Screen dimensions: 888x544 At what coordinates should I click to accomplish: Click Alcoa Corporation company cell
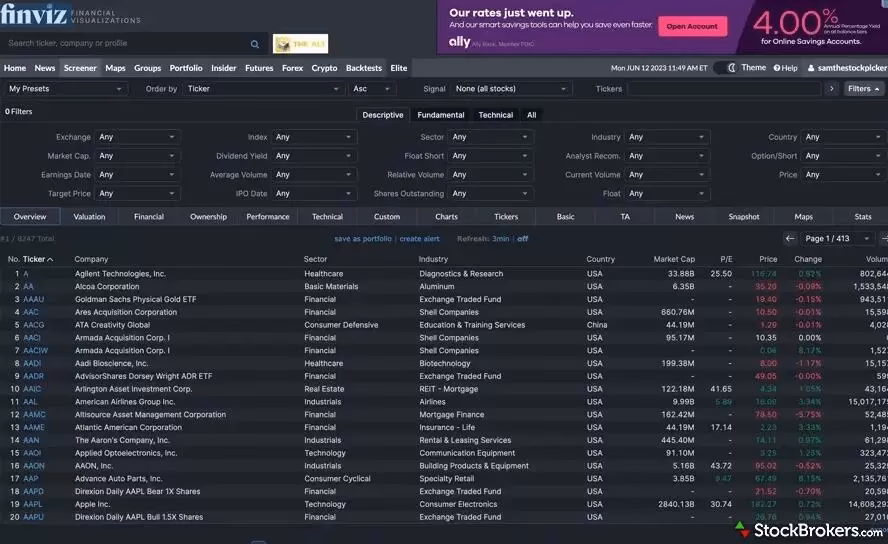(x=107, y=287)
